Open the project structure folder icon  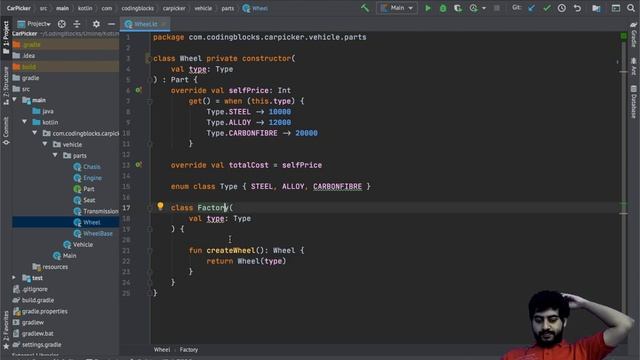click(x=596, y=8)
